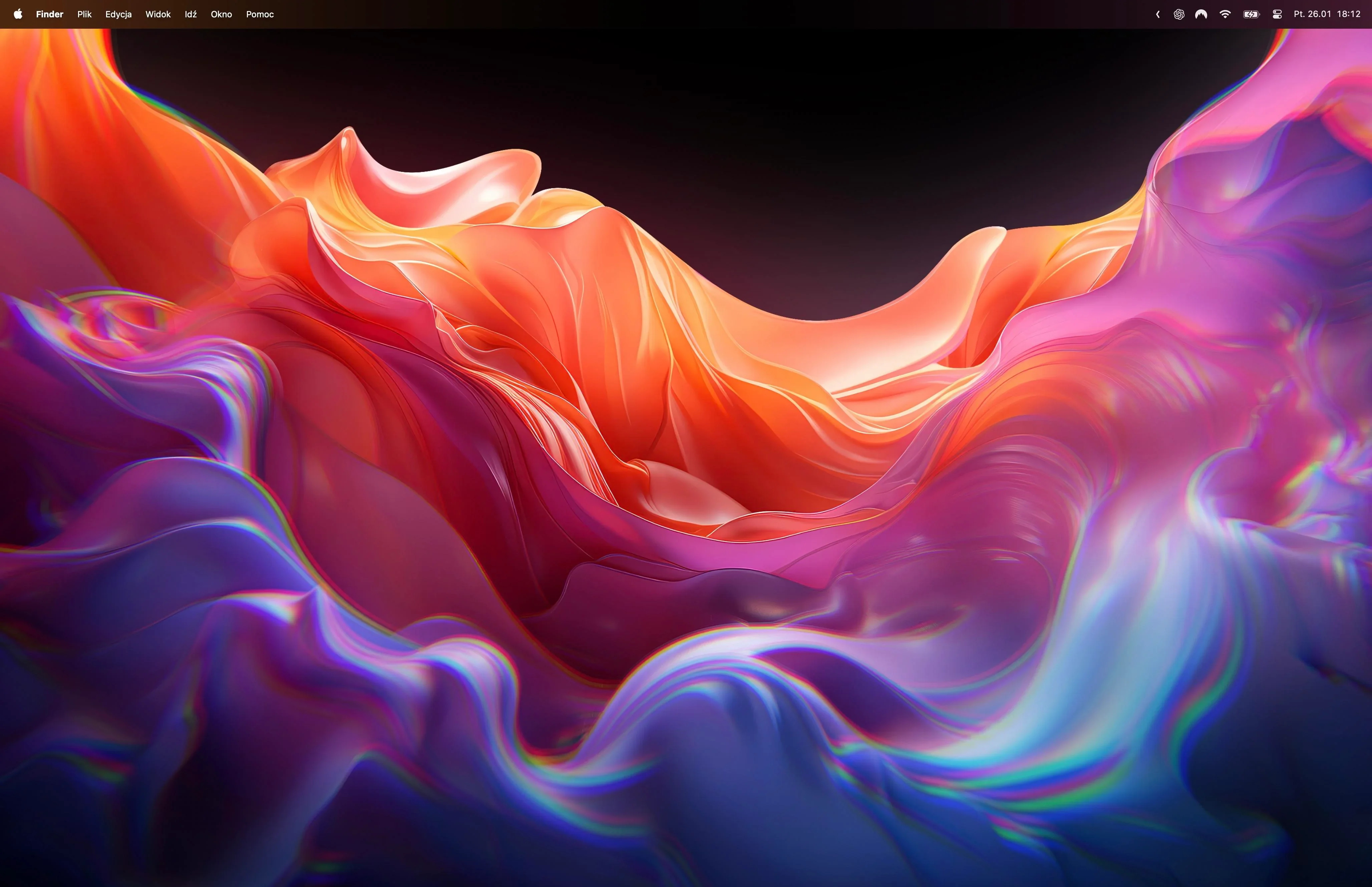The width and height of the screenshot is (1372, 887).
Task: Open the Finder application menu
Action: (x=49, y=14)
